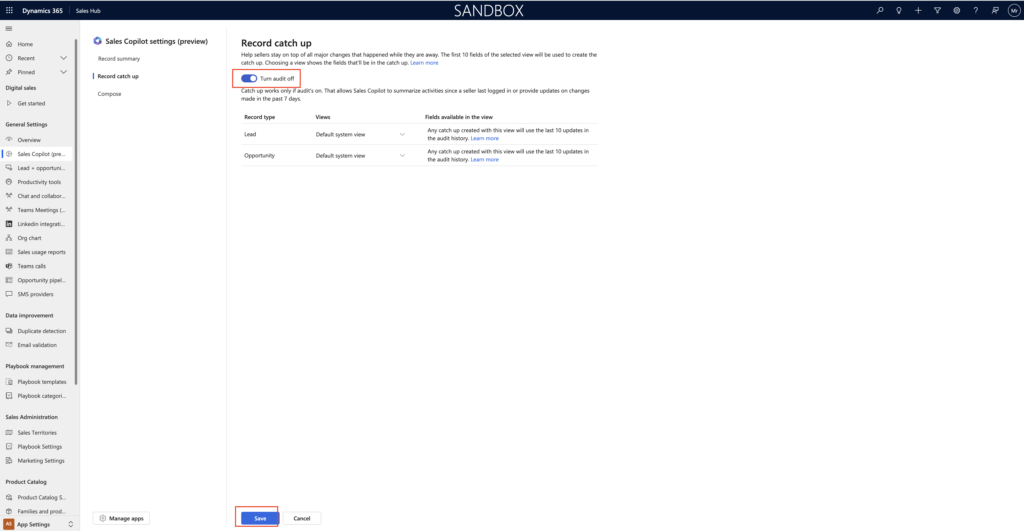Click the Fields available in the view header
Screen dimensions: 1024x531
pos(458,117)
